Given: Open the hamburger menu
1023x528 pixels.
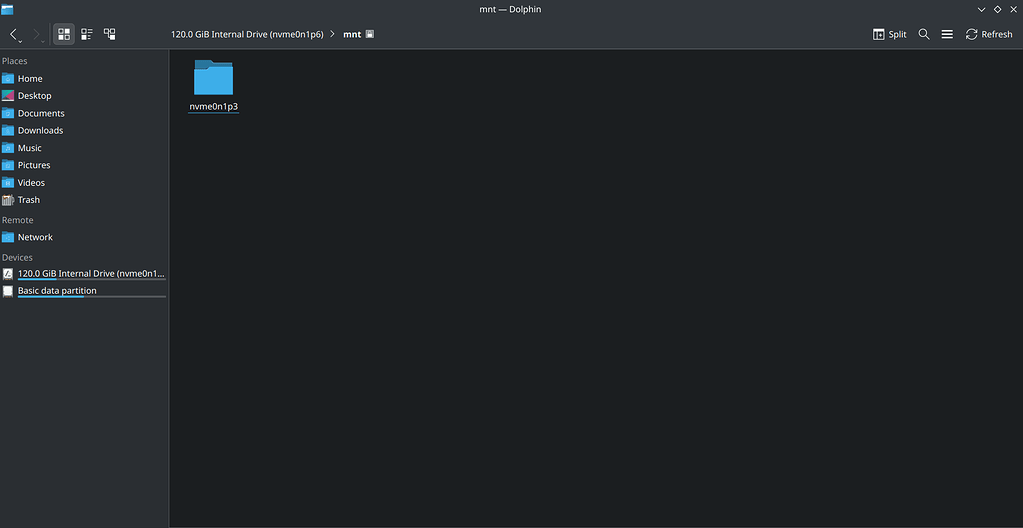Looking at the screenshot, I should tap(947, 34).
